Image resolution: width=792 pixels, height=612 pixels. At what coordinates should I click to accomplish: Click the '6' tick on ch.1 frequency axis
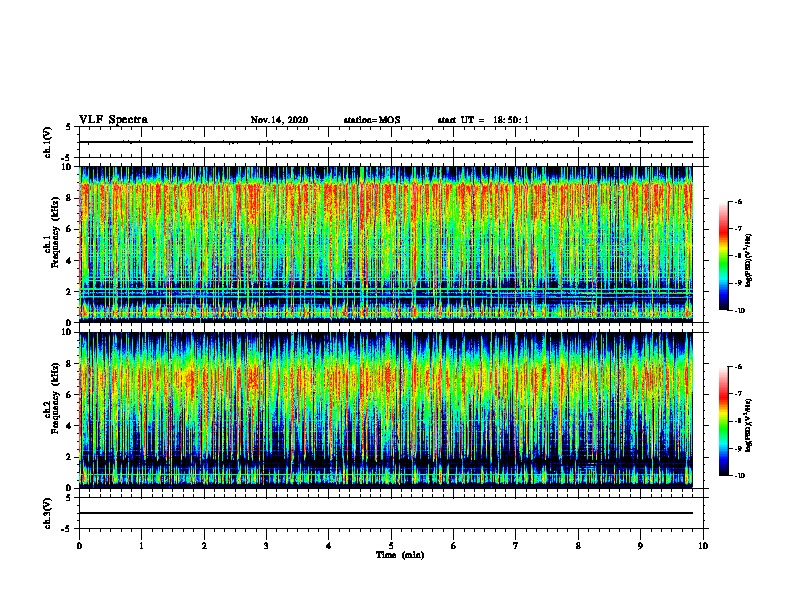click(69, 229)
